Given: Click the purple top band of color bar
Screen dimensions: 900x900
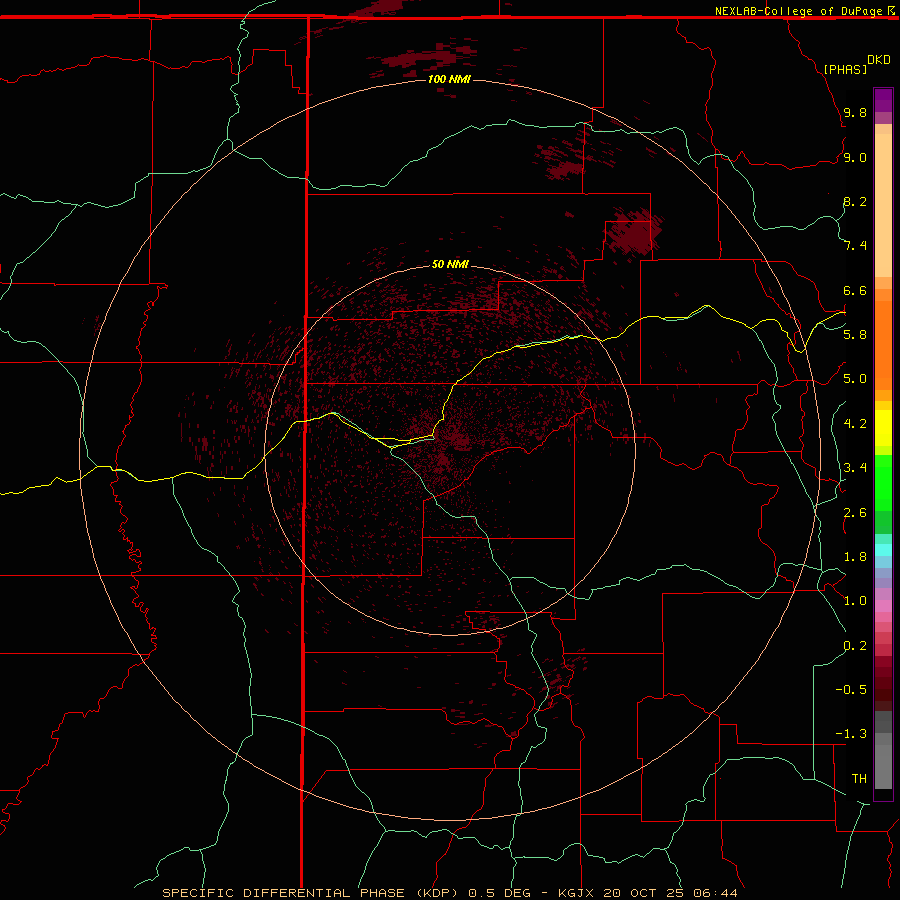Looking at the screenshot, I should point(883,101).
